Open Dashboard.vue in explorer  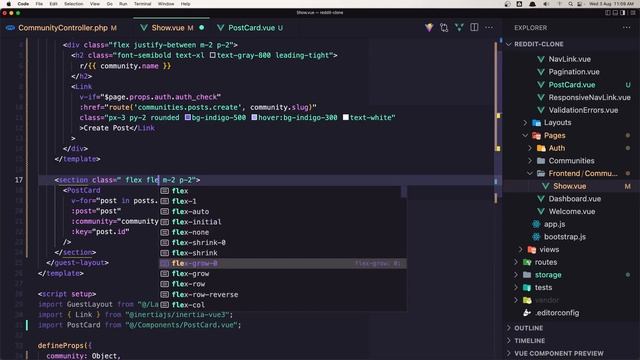[574, 199]
